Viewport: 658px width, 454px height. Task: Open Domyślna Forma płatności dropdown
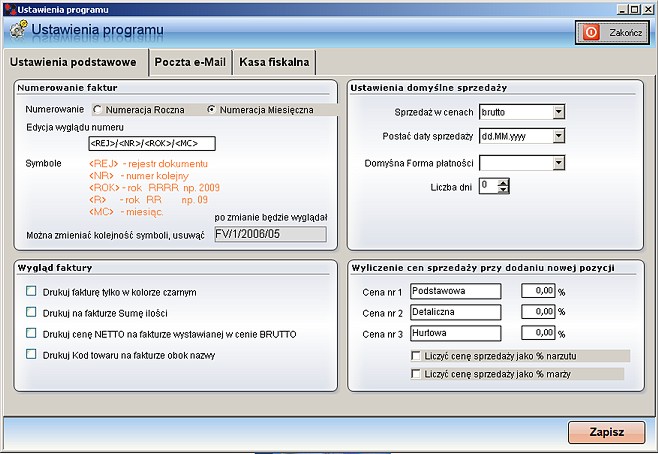tap(559, 163)
